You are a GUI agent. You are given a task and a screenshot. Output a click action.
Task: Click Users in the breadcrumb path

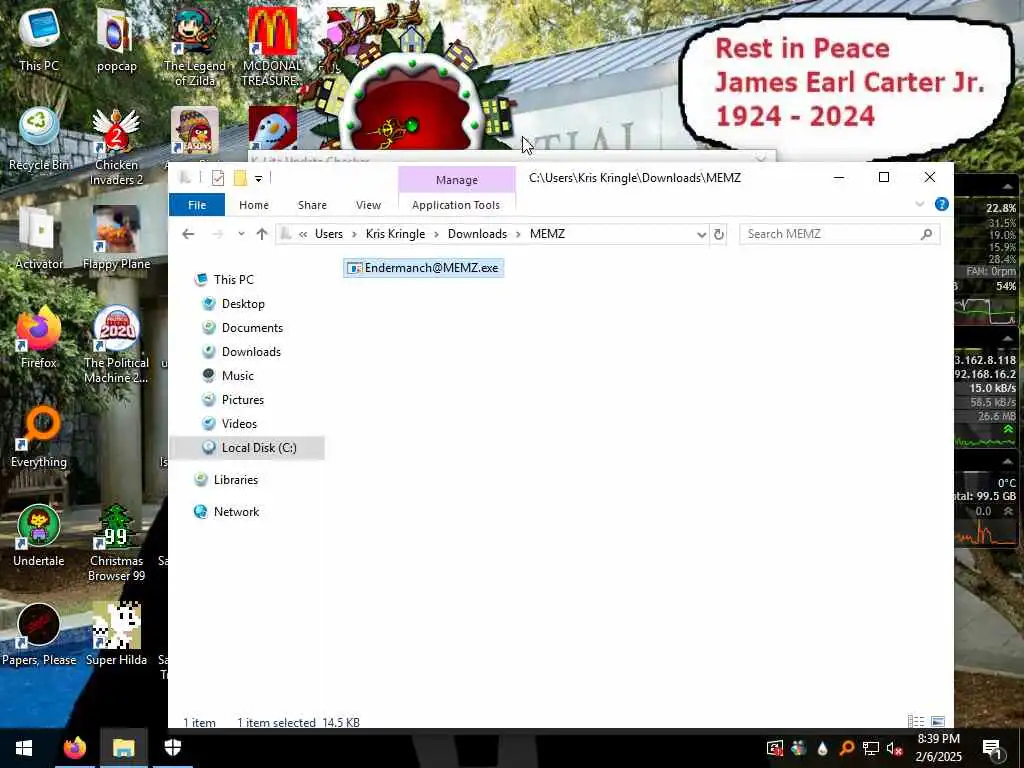[328, 234]
